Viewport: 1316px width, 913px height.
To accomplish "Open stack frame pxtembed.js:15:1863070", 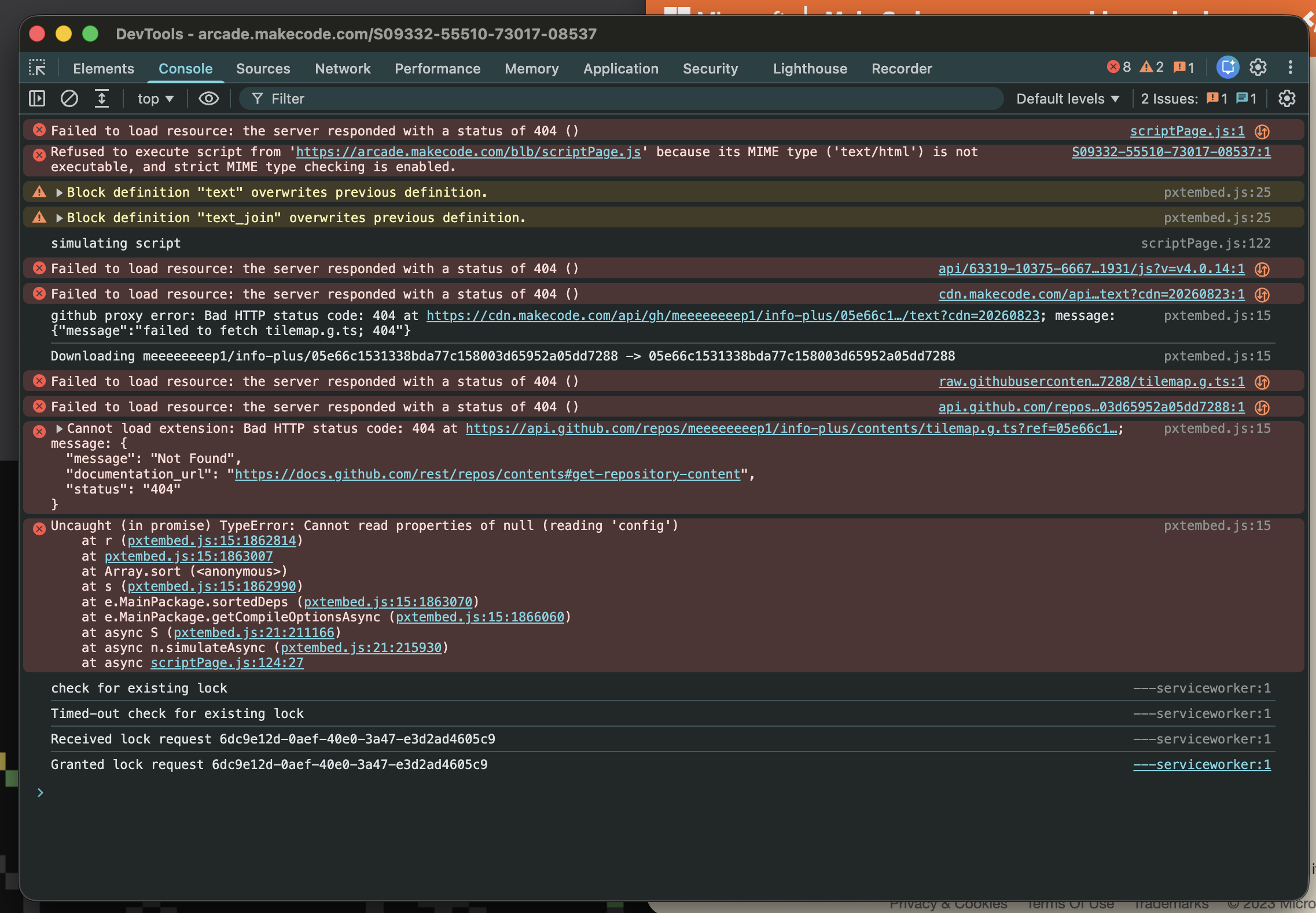I will tap(388, 602).
